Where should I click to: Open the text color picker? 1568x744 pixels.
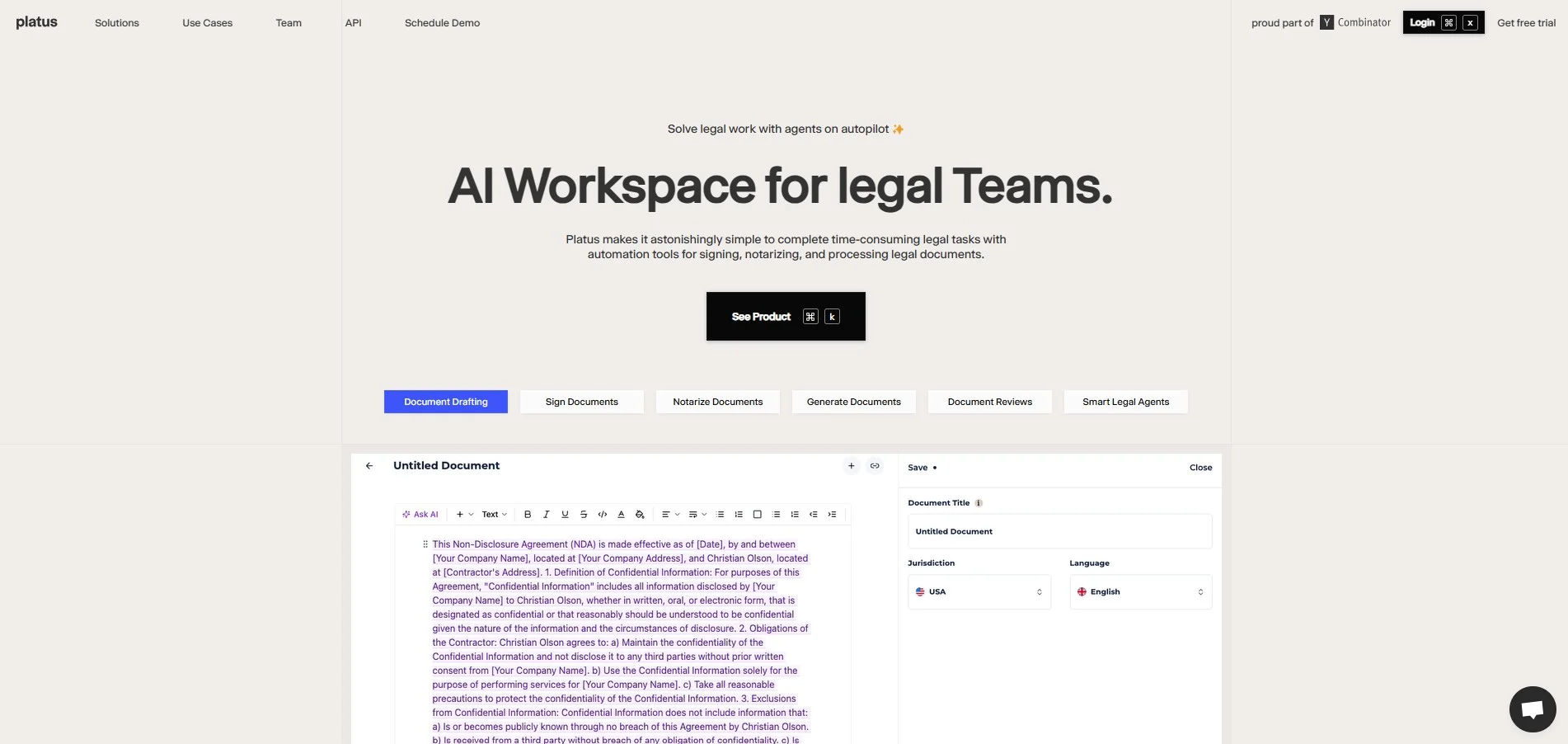pyautogui.click(x=621, y=515)
